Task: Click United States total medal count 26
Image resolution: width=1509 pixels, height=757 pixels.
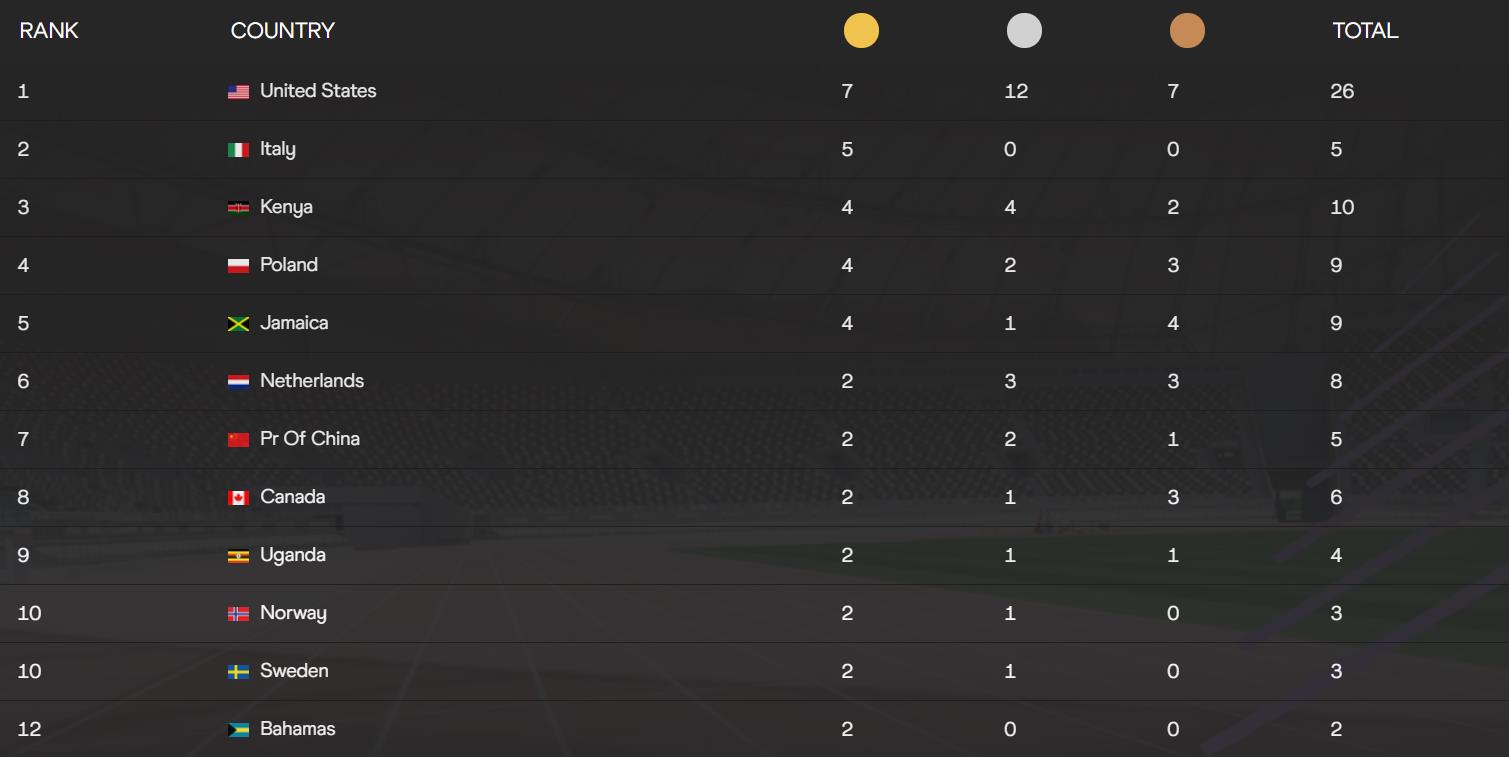Action: (x=1342, y=92)
